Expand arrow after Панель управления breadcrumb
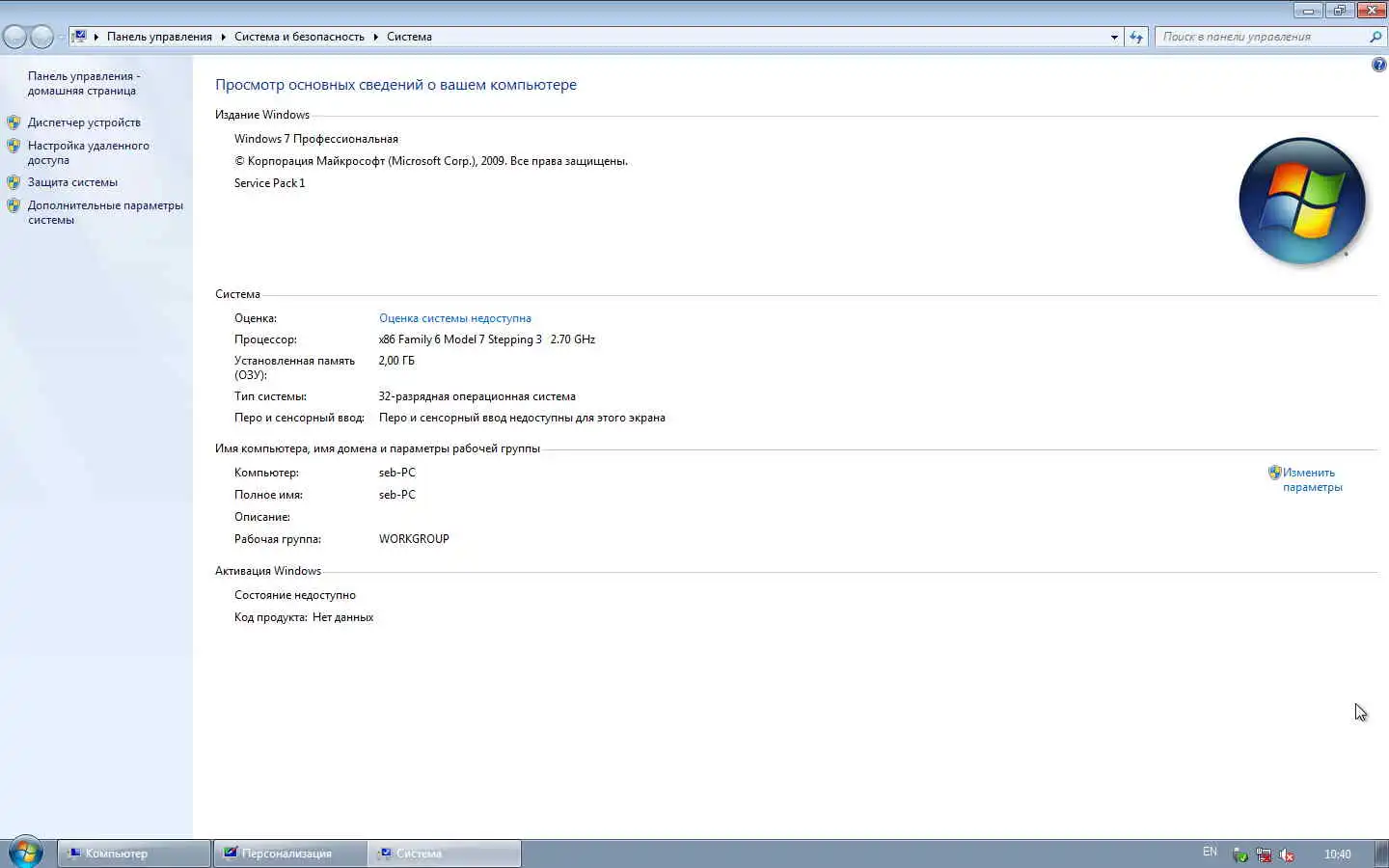Image resolution: width=1389 pixels, height=868 pixels. [223, 37]
